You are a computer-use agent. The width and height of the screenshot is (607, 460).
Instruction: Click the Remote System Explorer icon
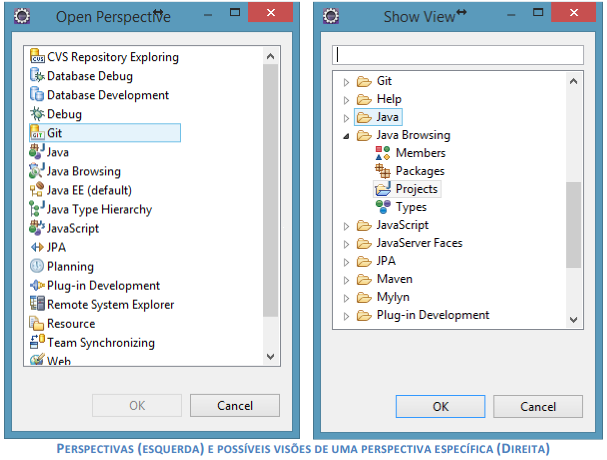(37, 304)
